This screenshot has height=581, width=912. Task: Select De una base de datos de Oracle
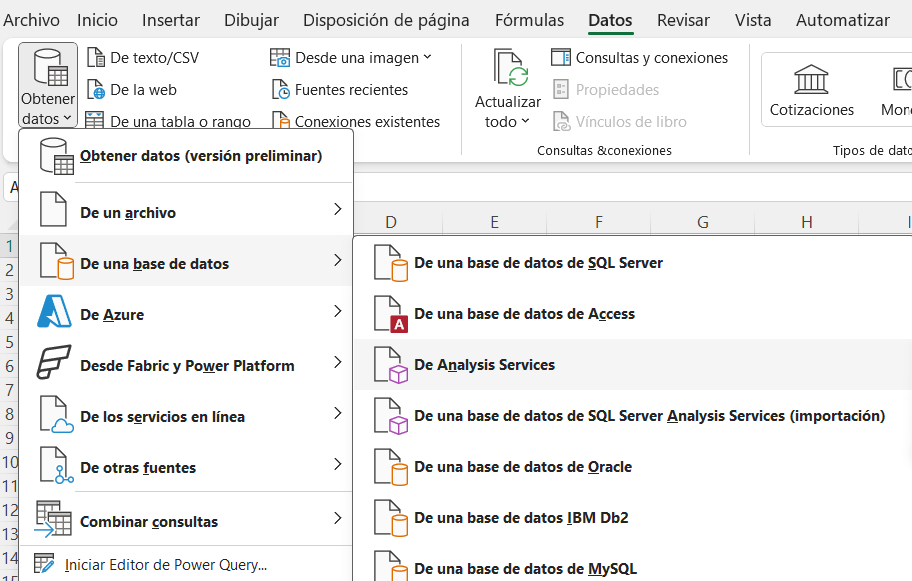pyautogui.click(x=522, y=467)
